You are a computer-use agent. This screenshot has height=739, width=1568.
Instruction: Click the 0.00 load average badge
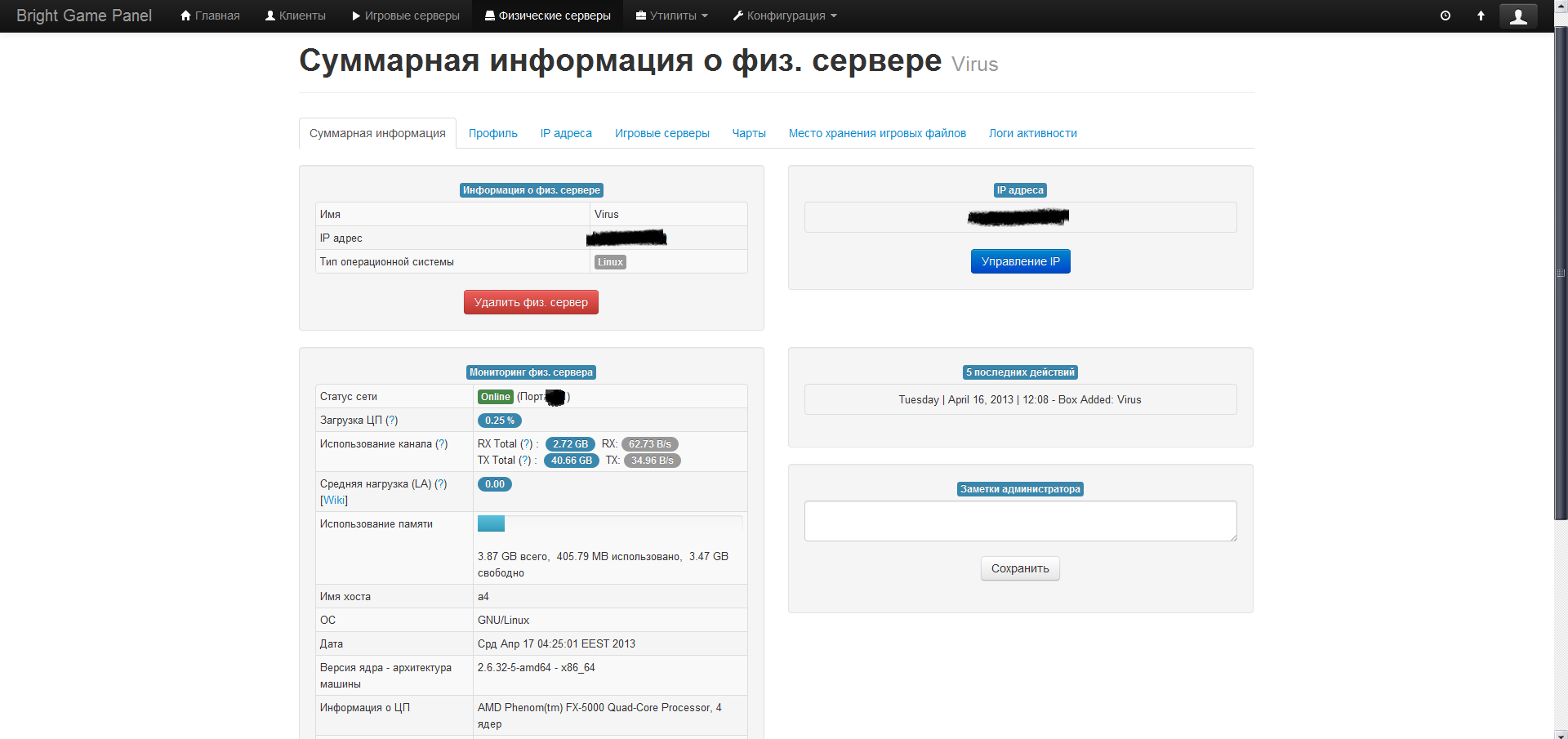pos(495,484)
